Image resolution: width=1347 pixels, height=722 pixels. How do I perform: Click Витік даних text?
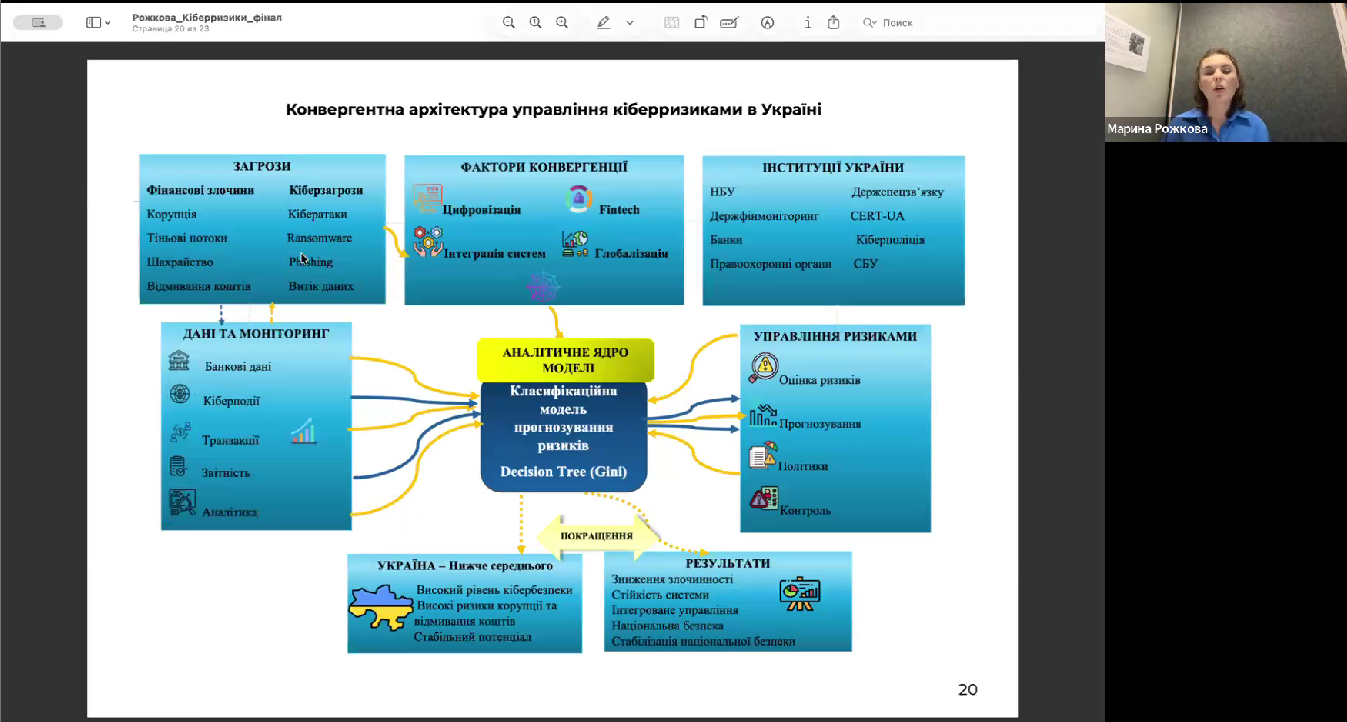coord(321,287)
